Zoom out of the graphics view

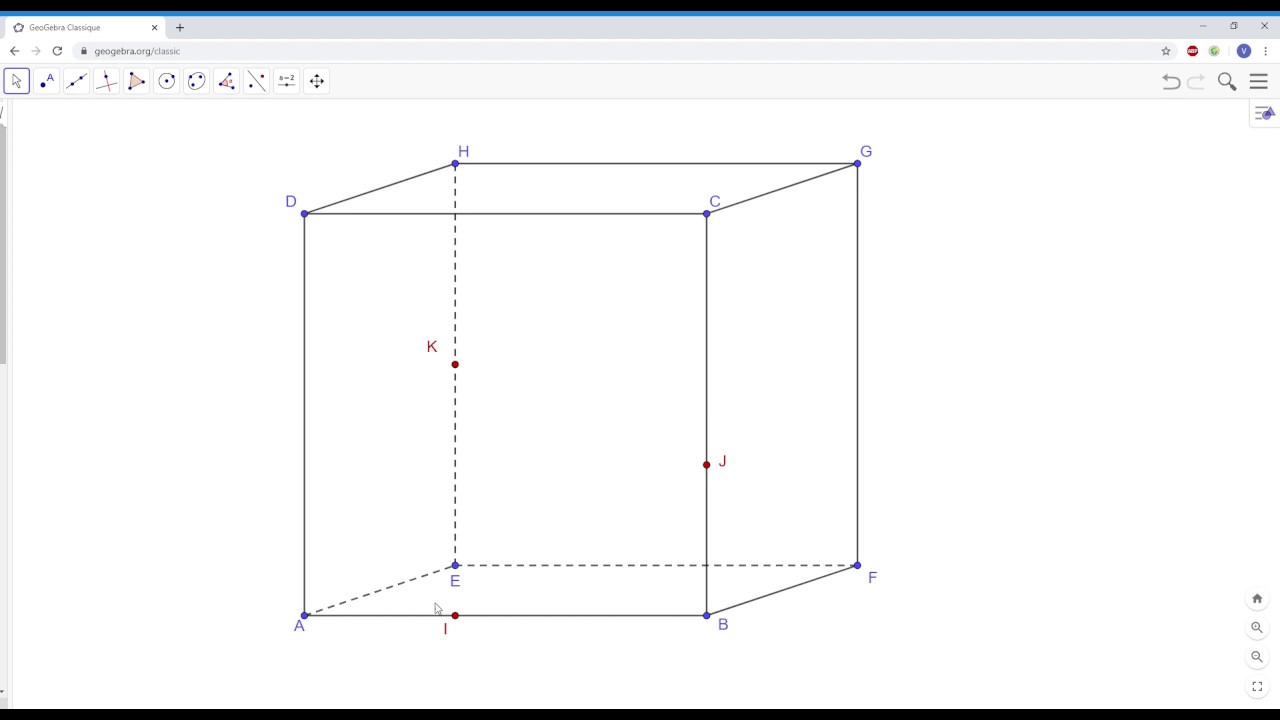[1257, 657]
